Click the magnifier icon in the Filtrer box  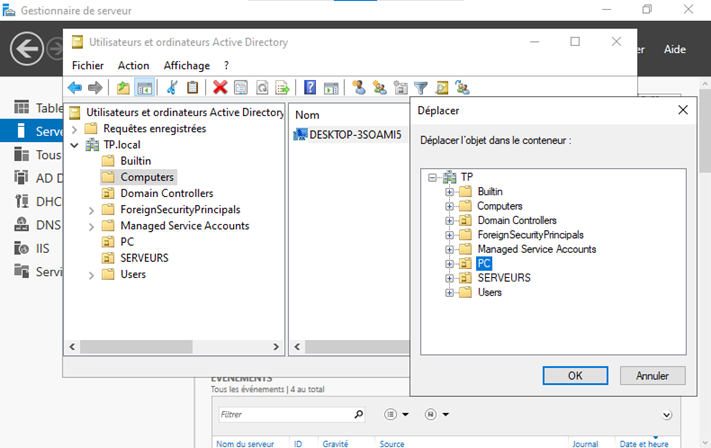(x=358, y=414)
